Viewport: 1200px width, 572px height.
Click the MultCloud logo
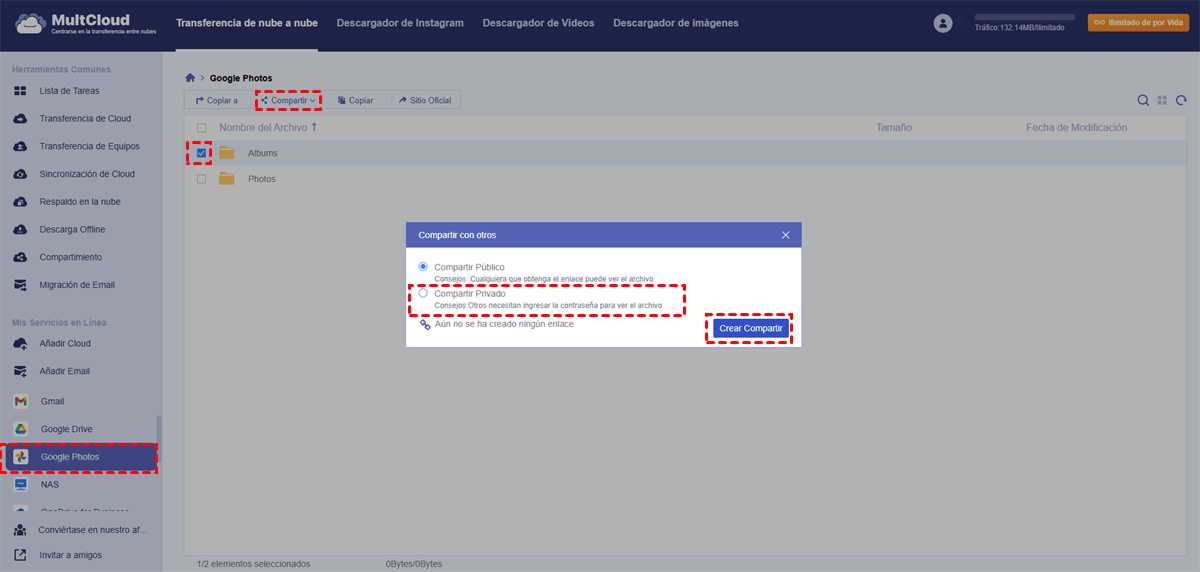87,22
